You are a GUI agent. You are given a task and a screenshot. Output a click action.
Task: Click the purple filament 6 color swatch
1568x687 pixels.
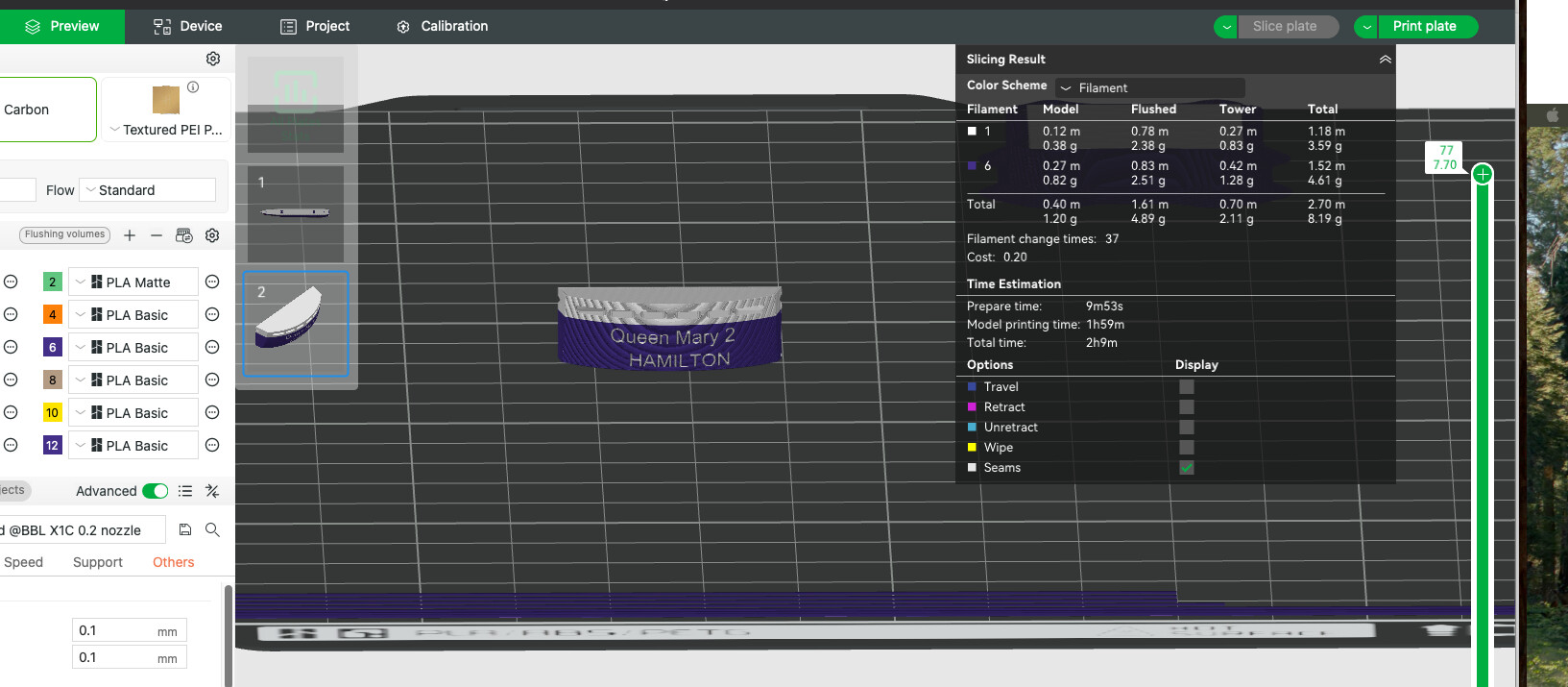(53, 347)
